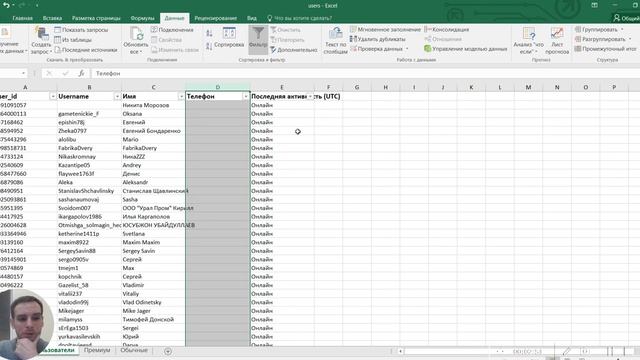Open Телефон column filter dropdown
This screenshot has width=640, height=360.
[246, 96]
